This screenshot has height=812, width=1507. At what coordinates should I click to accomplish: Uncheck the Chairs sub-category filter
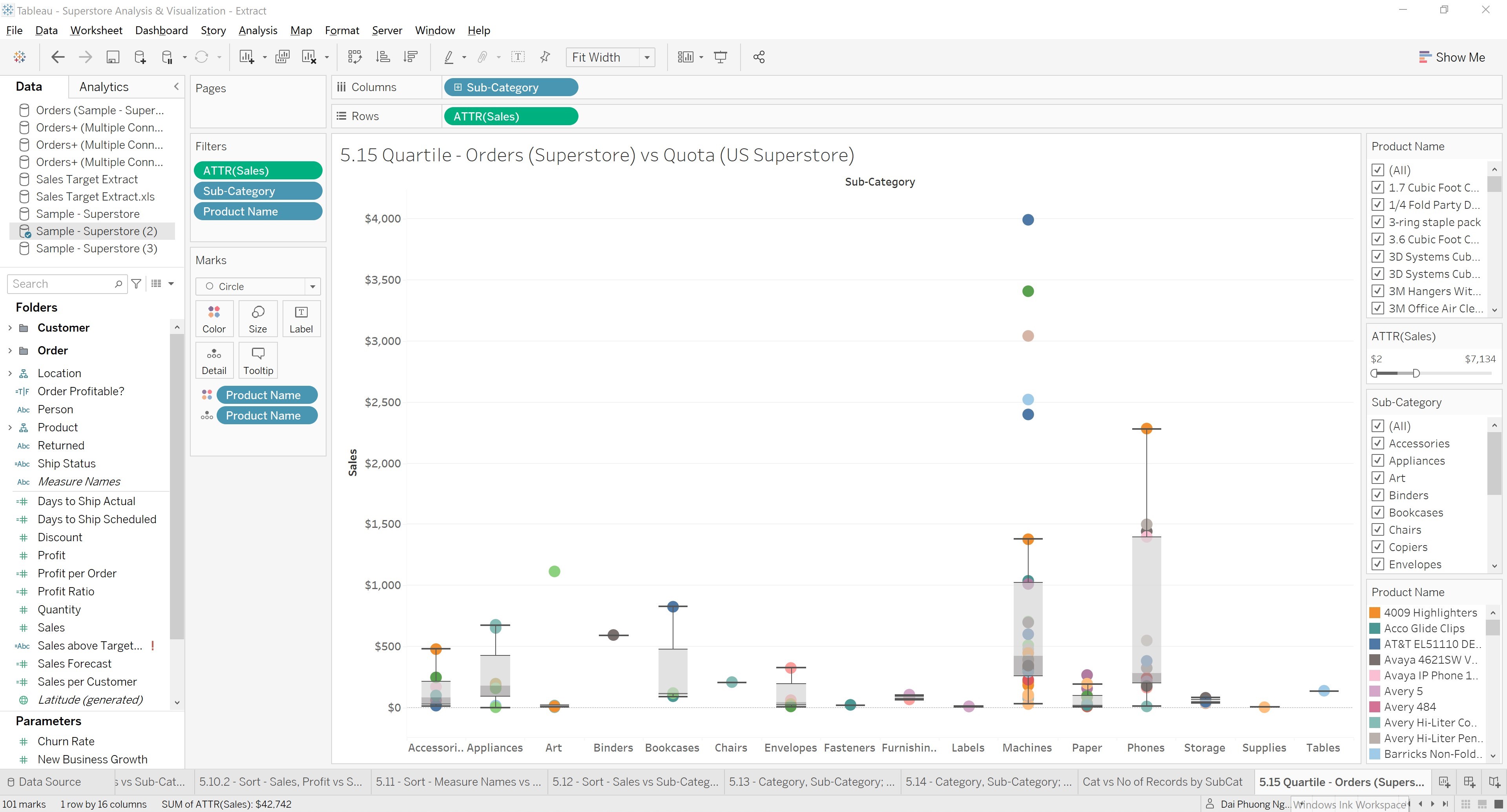[x=1378, y=529]
